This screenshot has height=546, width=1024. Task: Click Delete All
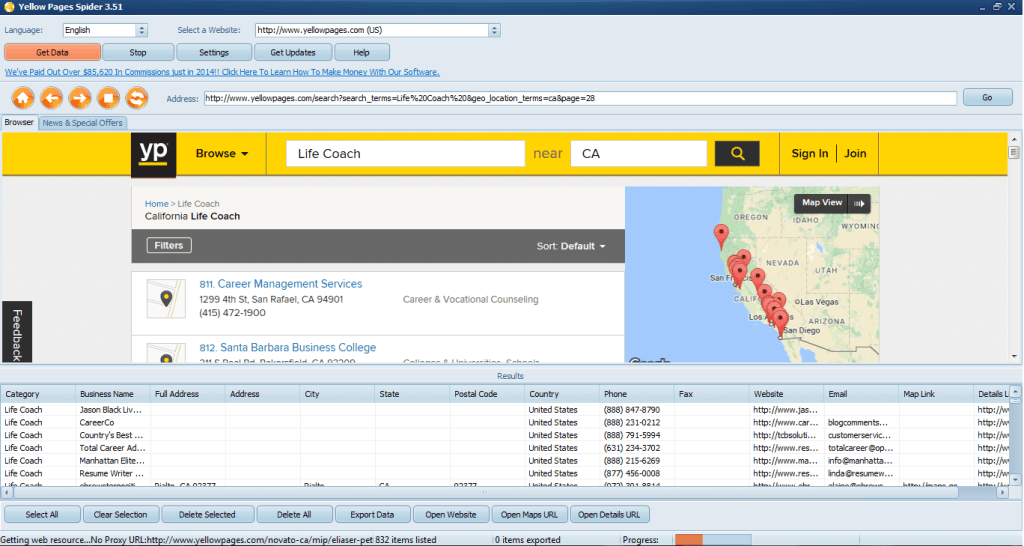[294, 515]
